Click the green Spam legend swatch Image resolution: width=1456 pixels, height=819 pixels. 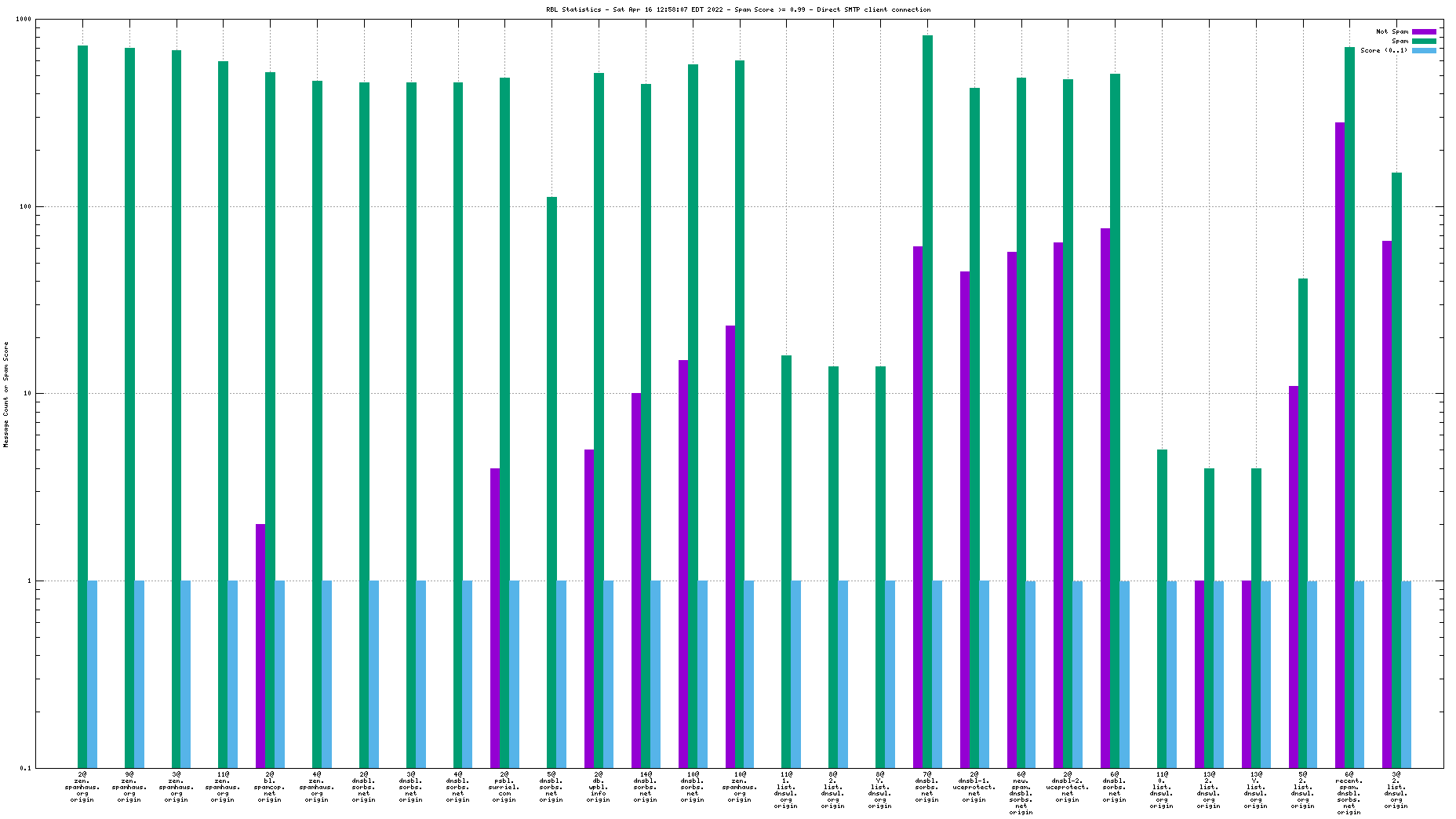click(x=1424, y=41)
